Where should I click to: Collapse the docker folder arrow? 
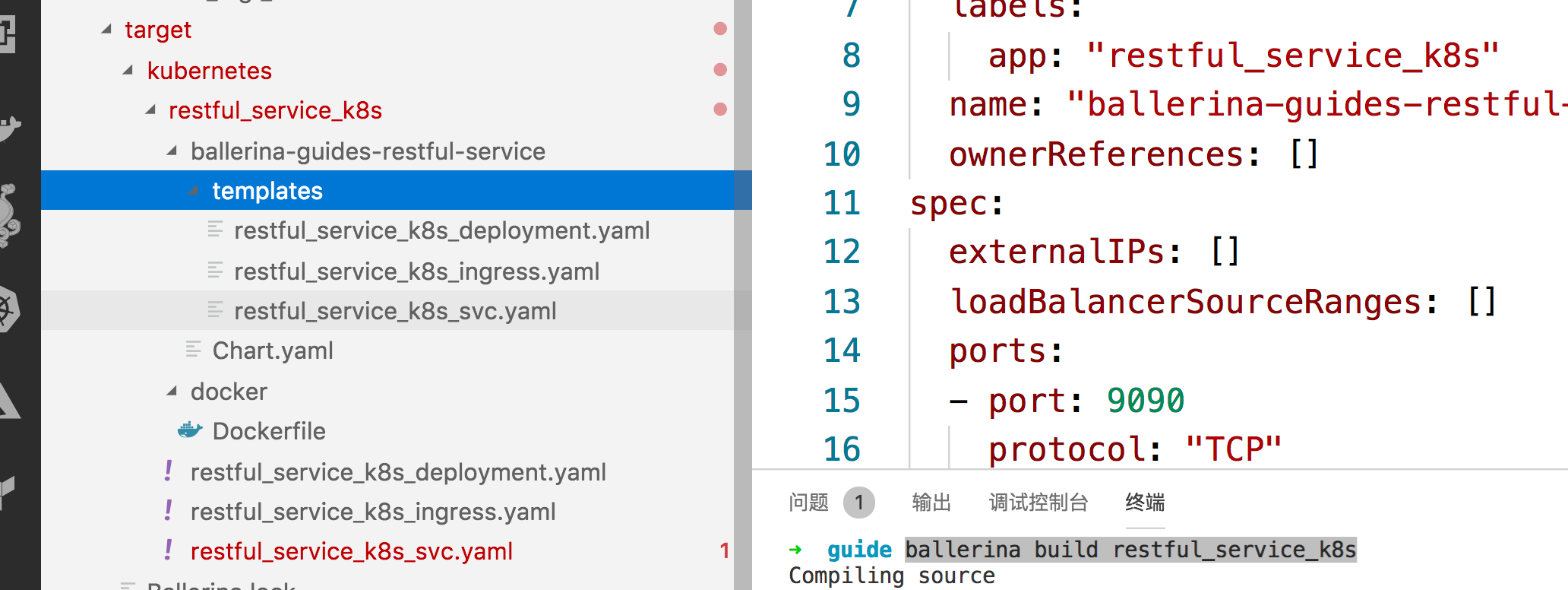(172, 392)
